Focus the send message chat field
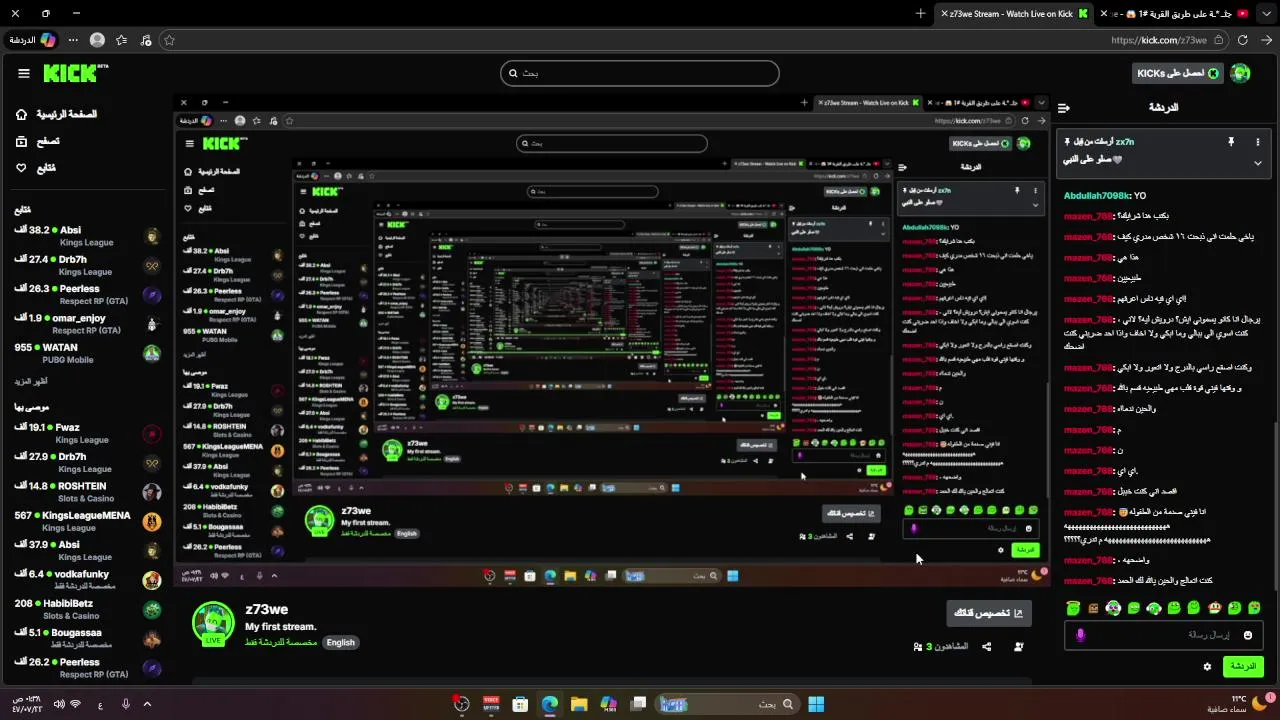1280x720 pixels. [1164, 635]
